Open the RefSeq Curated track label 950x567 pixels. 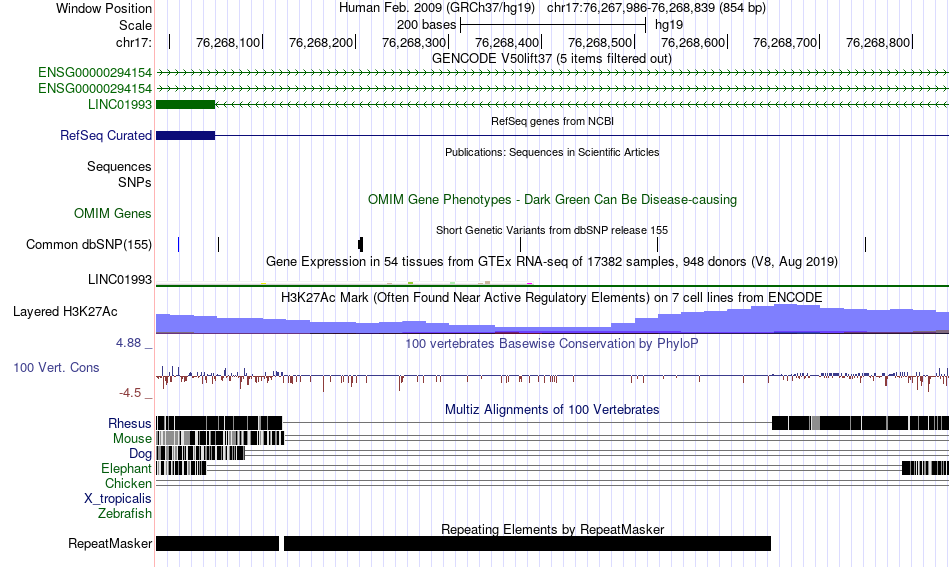105,136
